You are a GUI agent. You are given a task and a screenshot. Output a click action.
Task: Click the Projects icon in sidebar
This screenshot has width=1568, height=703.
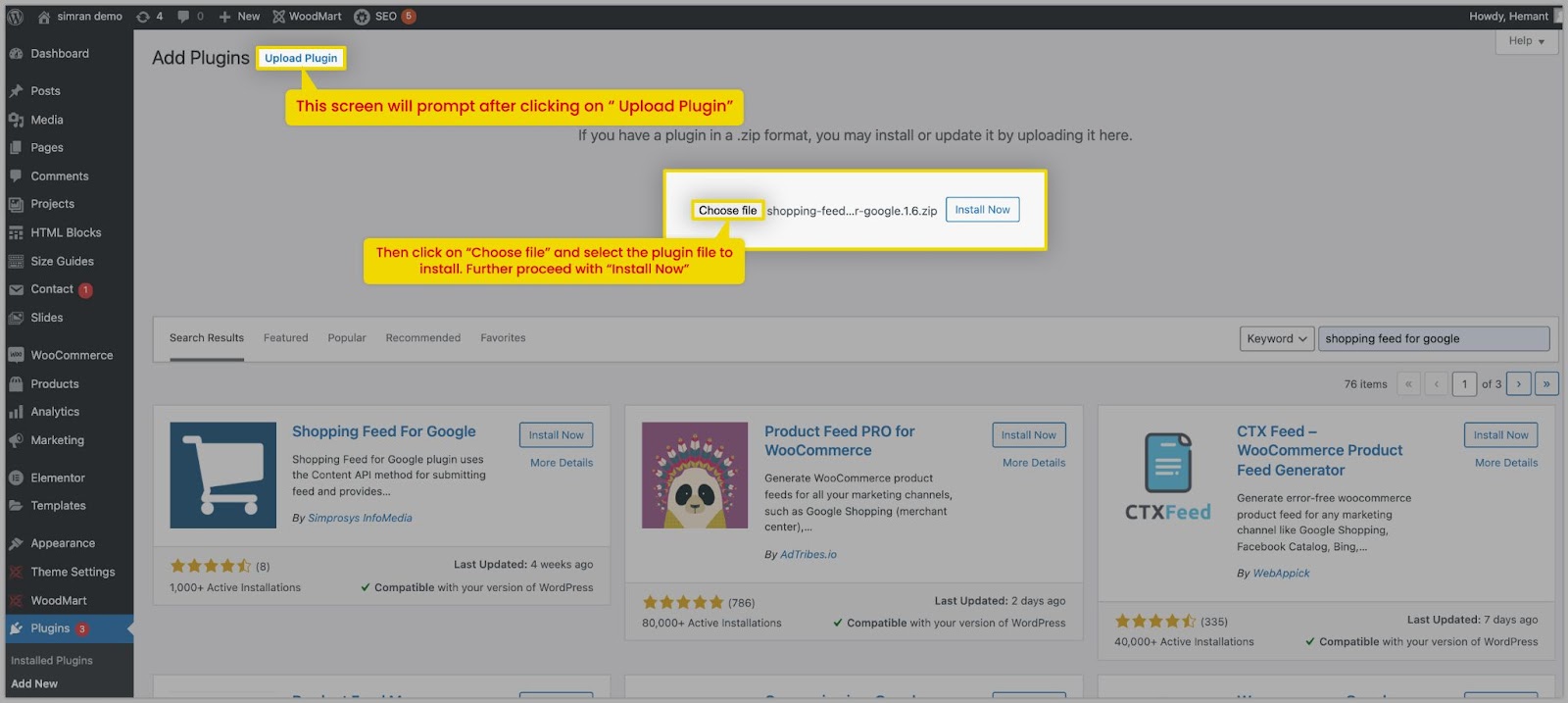point(16,204)
